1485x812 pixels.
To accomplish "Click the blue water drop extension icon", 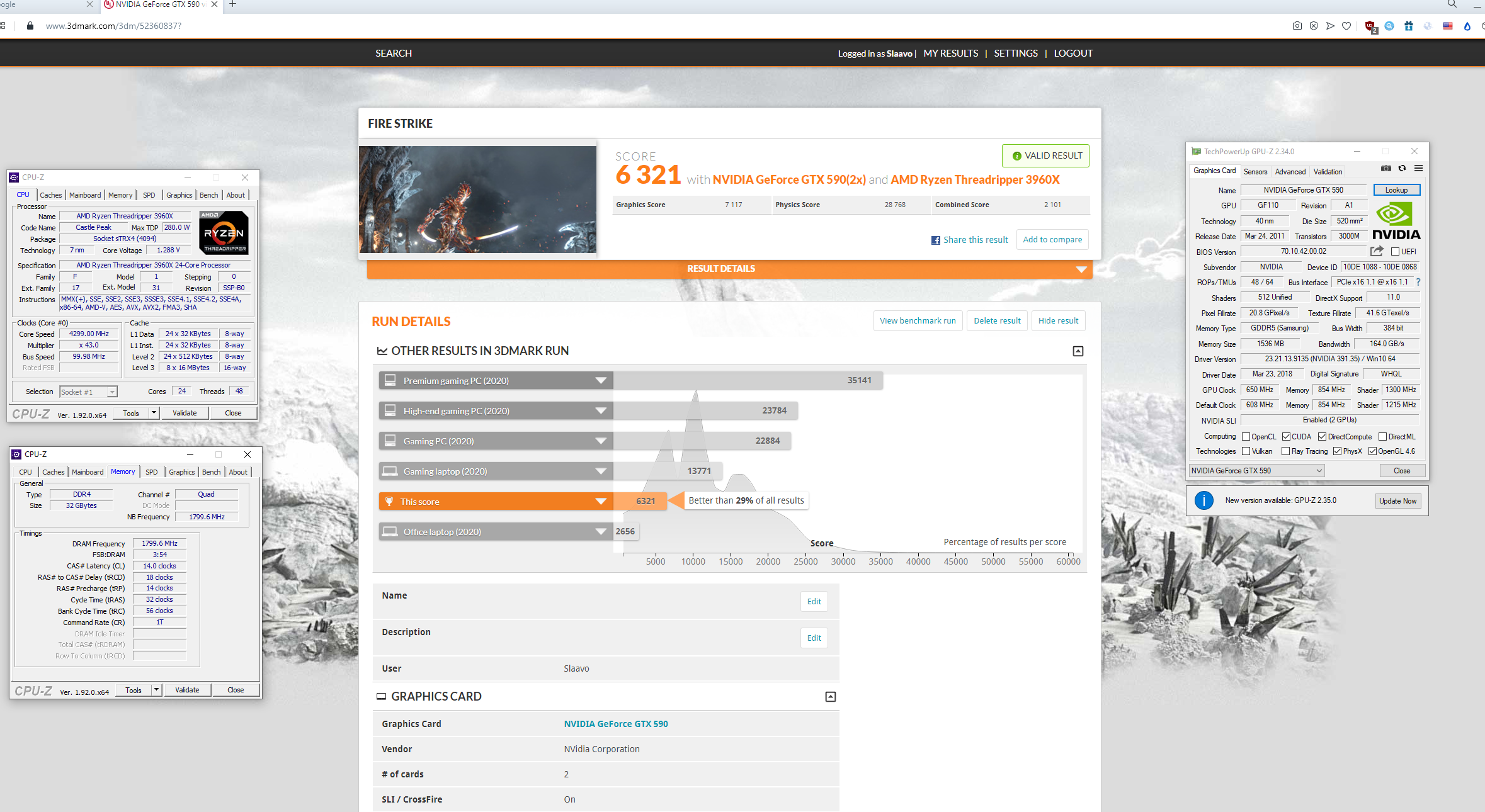I will [x=1467, y=26].
